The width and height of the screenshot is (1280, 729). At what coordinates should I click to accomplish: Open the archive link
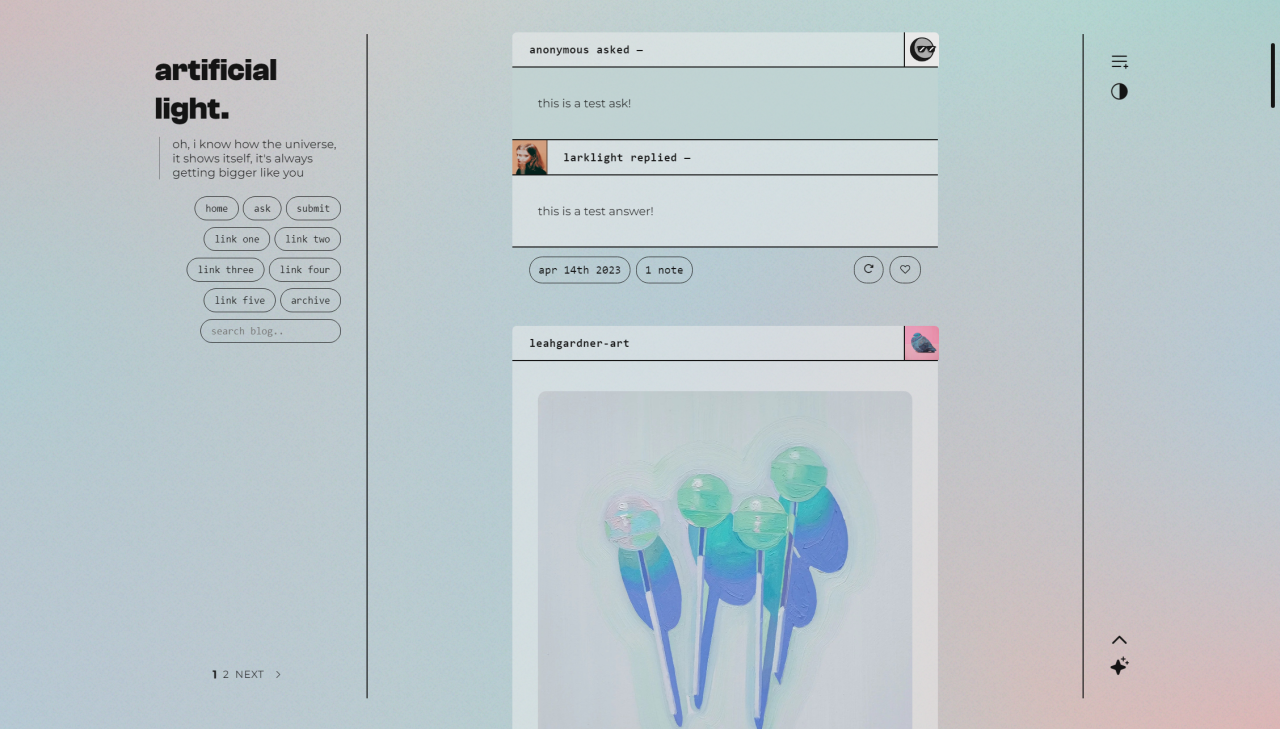coord(310,301)
